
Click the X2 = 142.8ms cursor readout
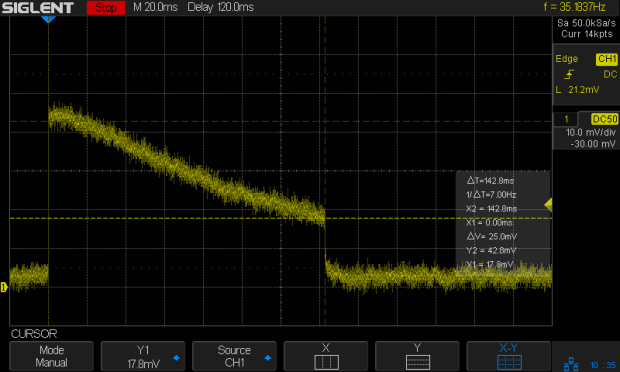tap(491, 209)
